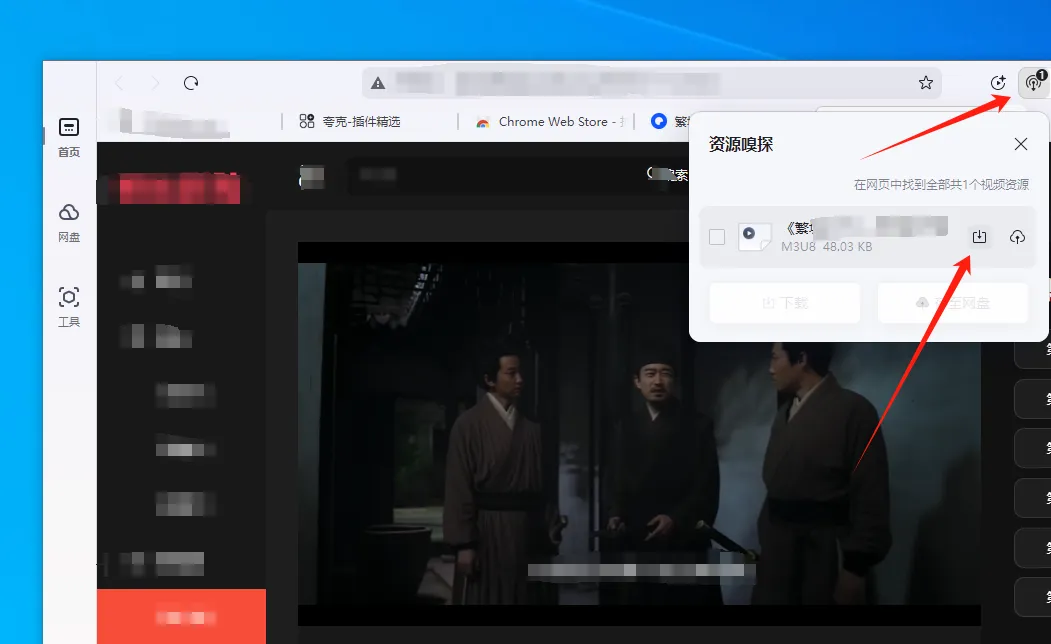Close the 资源嗅探 popup
Screen dimensions: 1051x644
click(1021, 144)
